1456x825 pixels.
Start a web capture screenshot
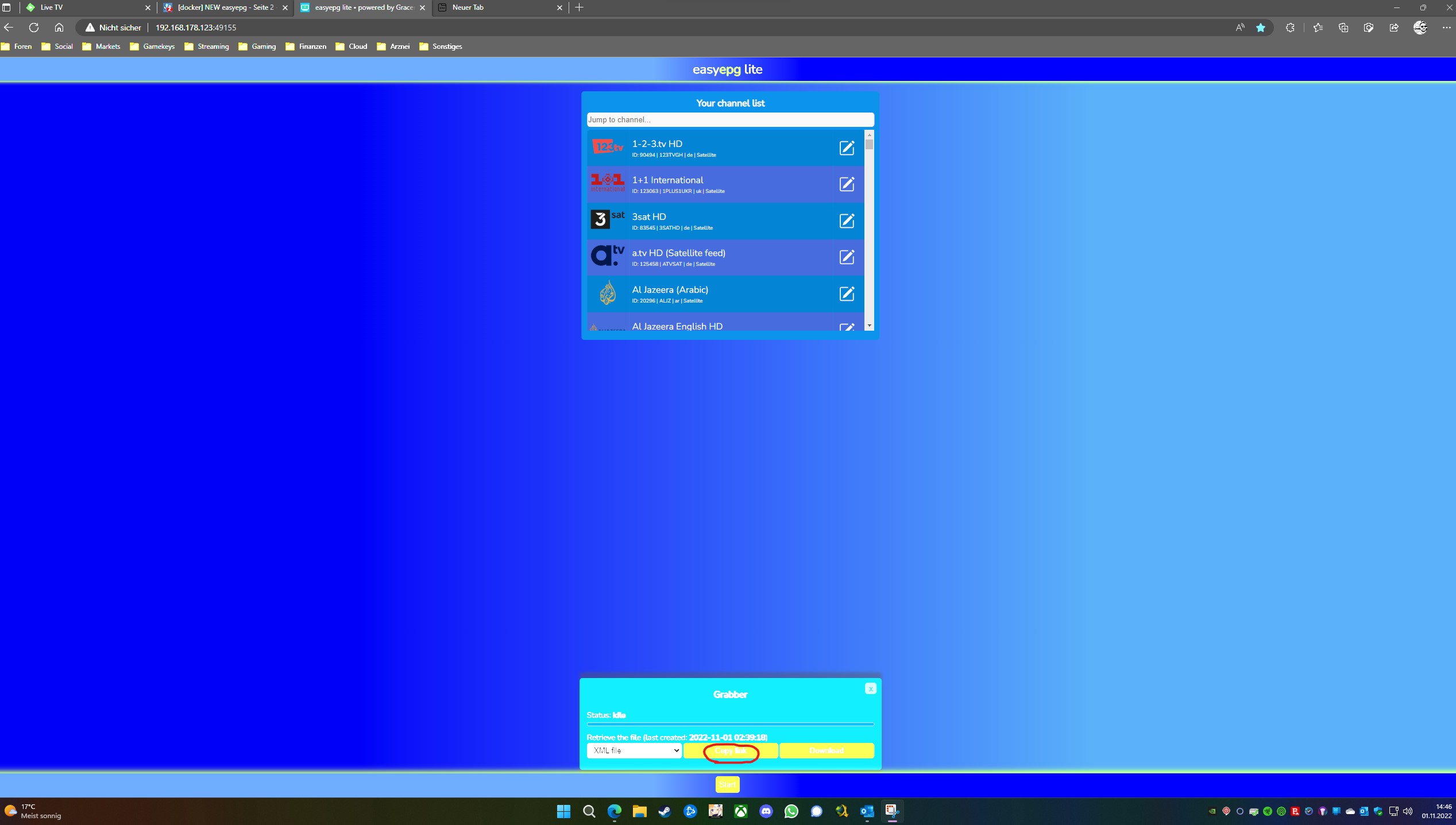click(x=1369, y=28)
